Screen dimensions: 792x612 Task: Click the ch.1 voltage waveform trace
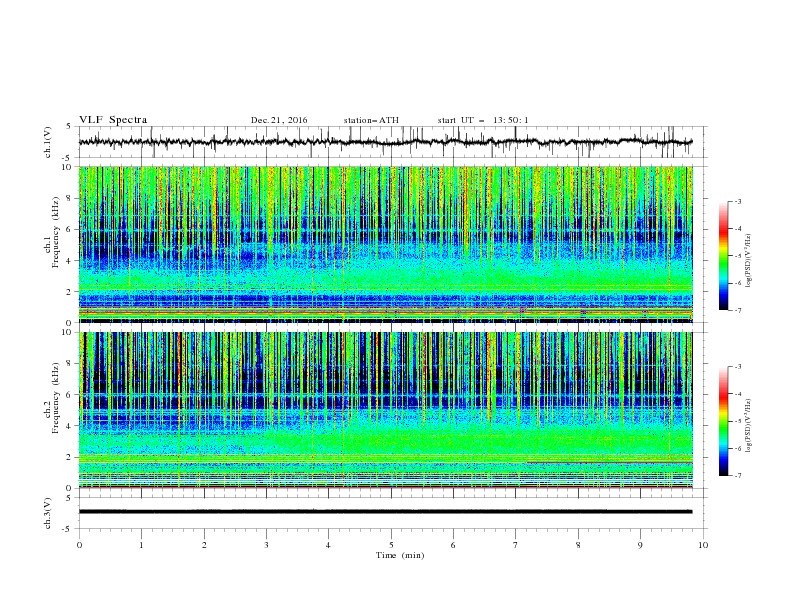pyautogui.click(x=385, y=142)
